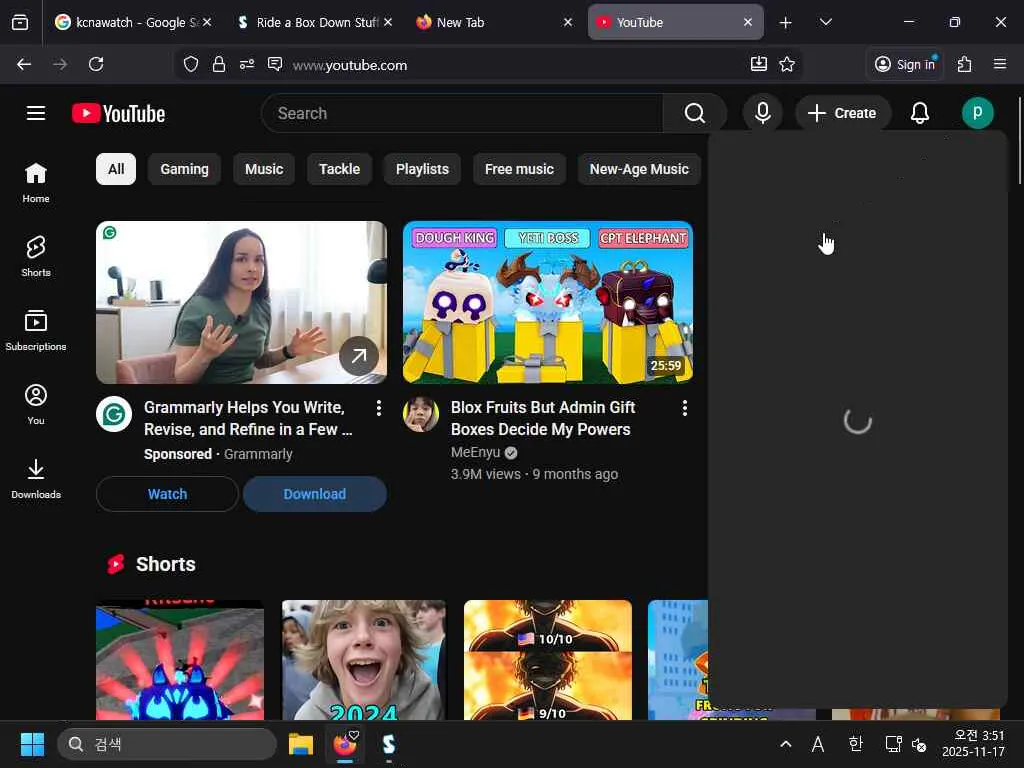This screenshot has height=768, width=1024.
Task: Click the browser Sign in button
Action: tap(904, 64)
